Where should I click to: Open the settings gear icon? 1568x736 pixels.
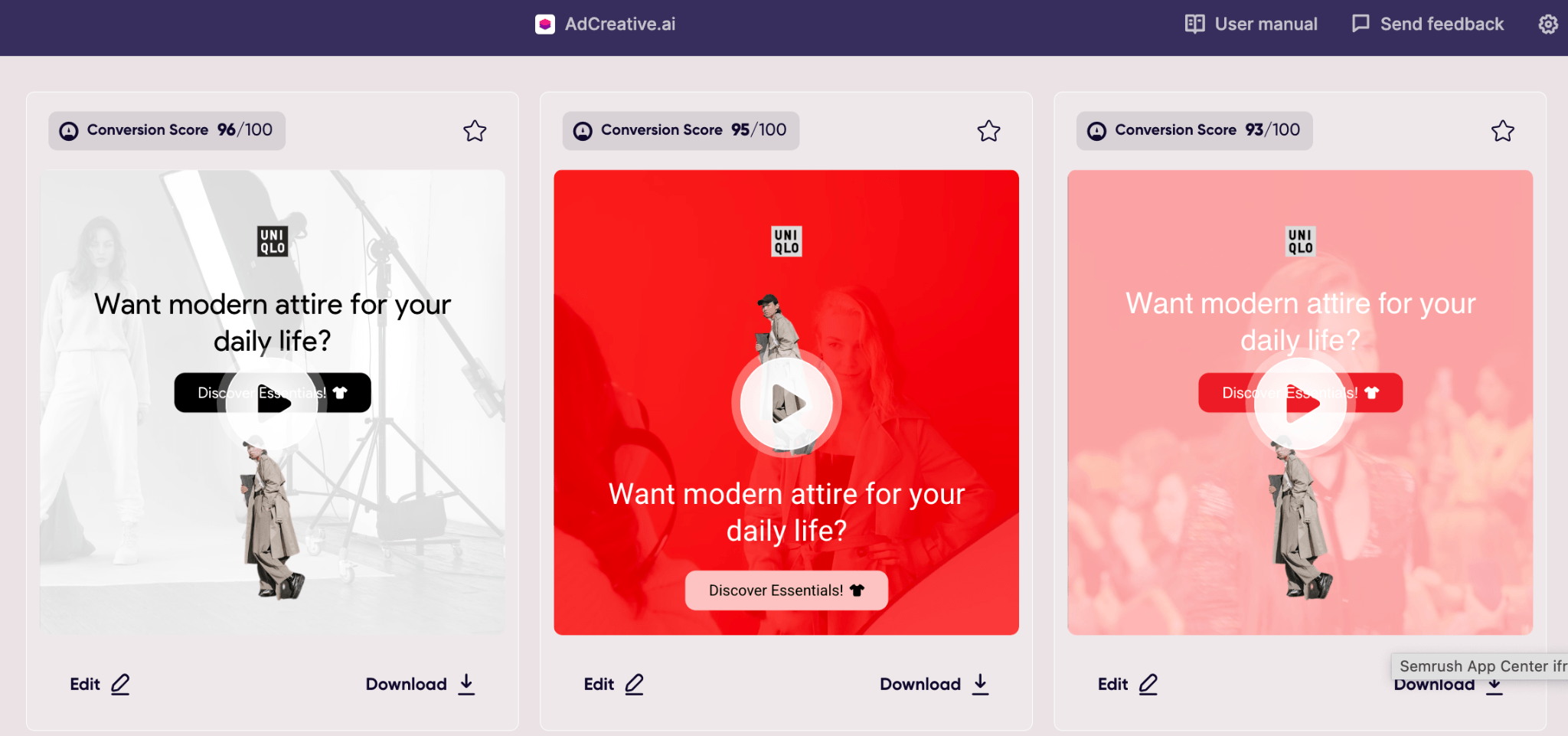(1547, 25)
